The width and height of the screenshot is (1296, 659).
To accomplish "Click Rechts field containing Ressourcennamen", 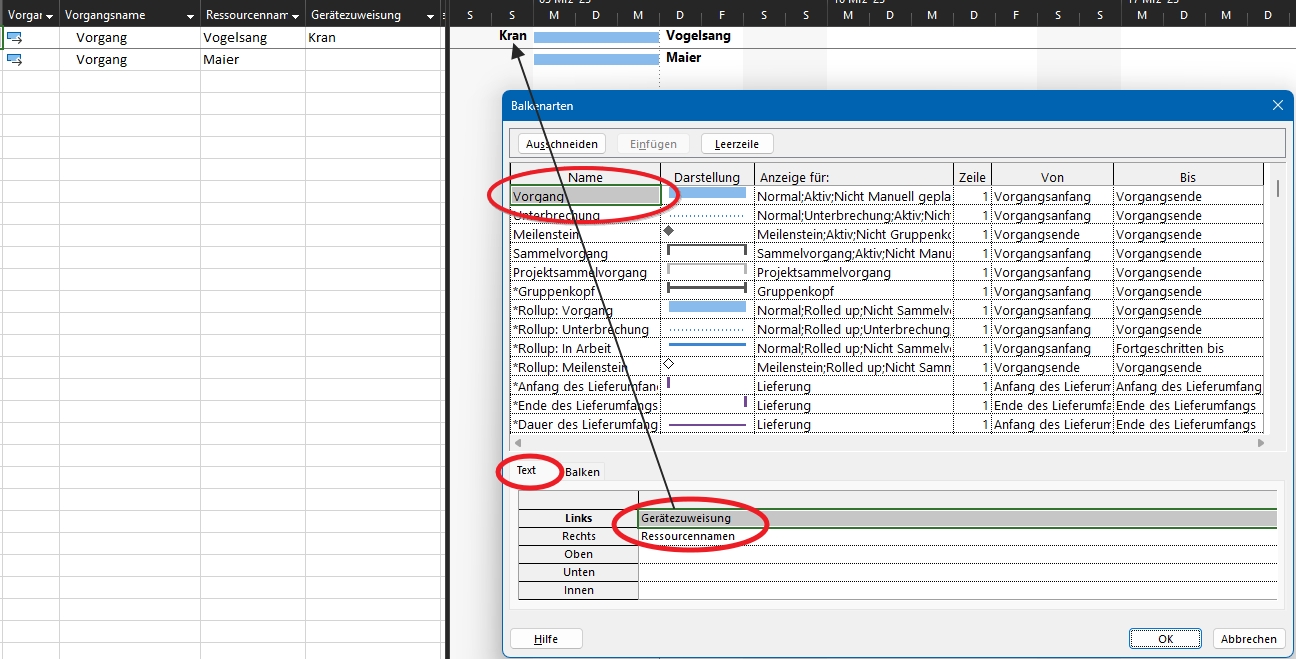I will 958,536.
